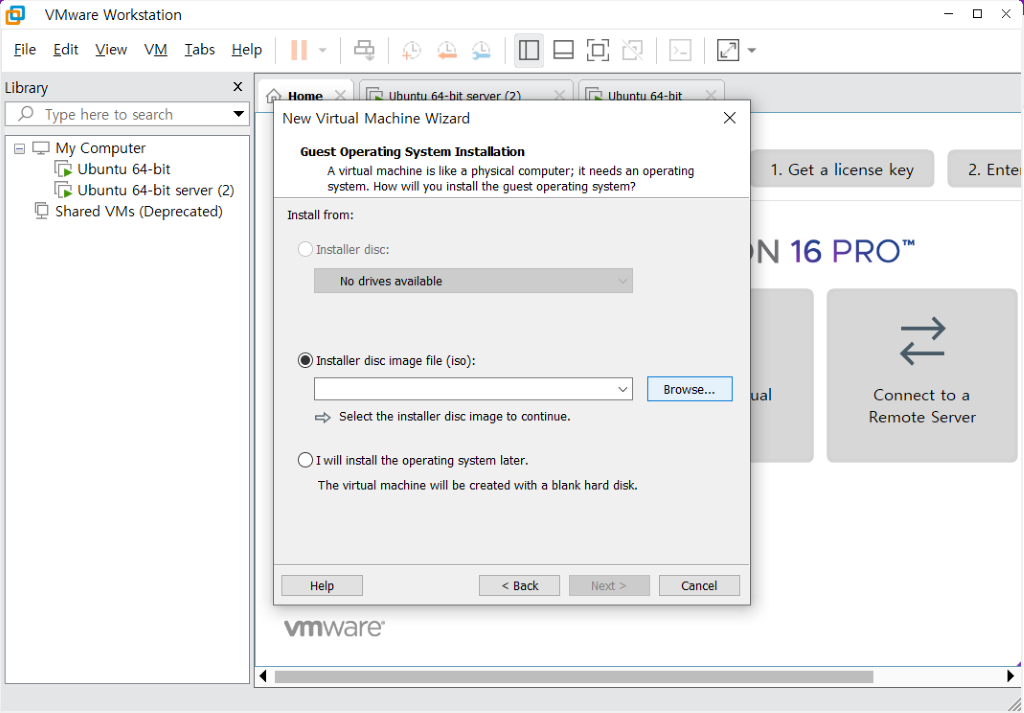Viewport: 1024px width, 713px height.
Task: Click the Take Snapshot toolbar icon
Action: (x=411, y=50)
